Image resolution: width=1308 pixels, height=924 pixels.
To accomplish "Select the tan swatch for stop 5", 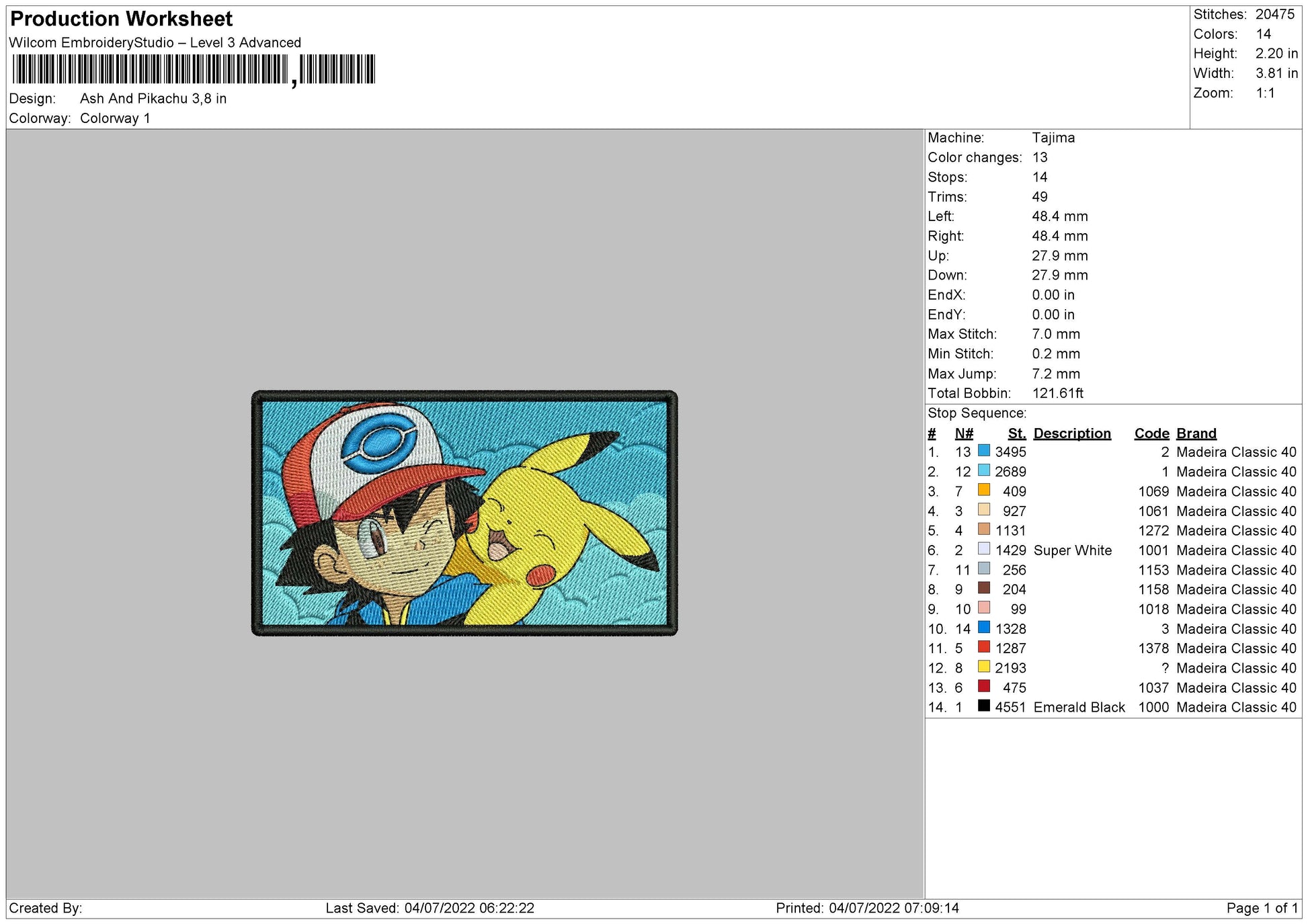I will (x=983, y=530).
